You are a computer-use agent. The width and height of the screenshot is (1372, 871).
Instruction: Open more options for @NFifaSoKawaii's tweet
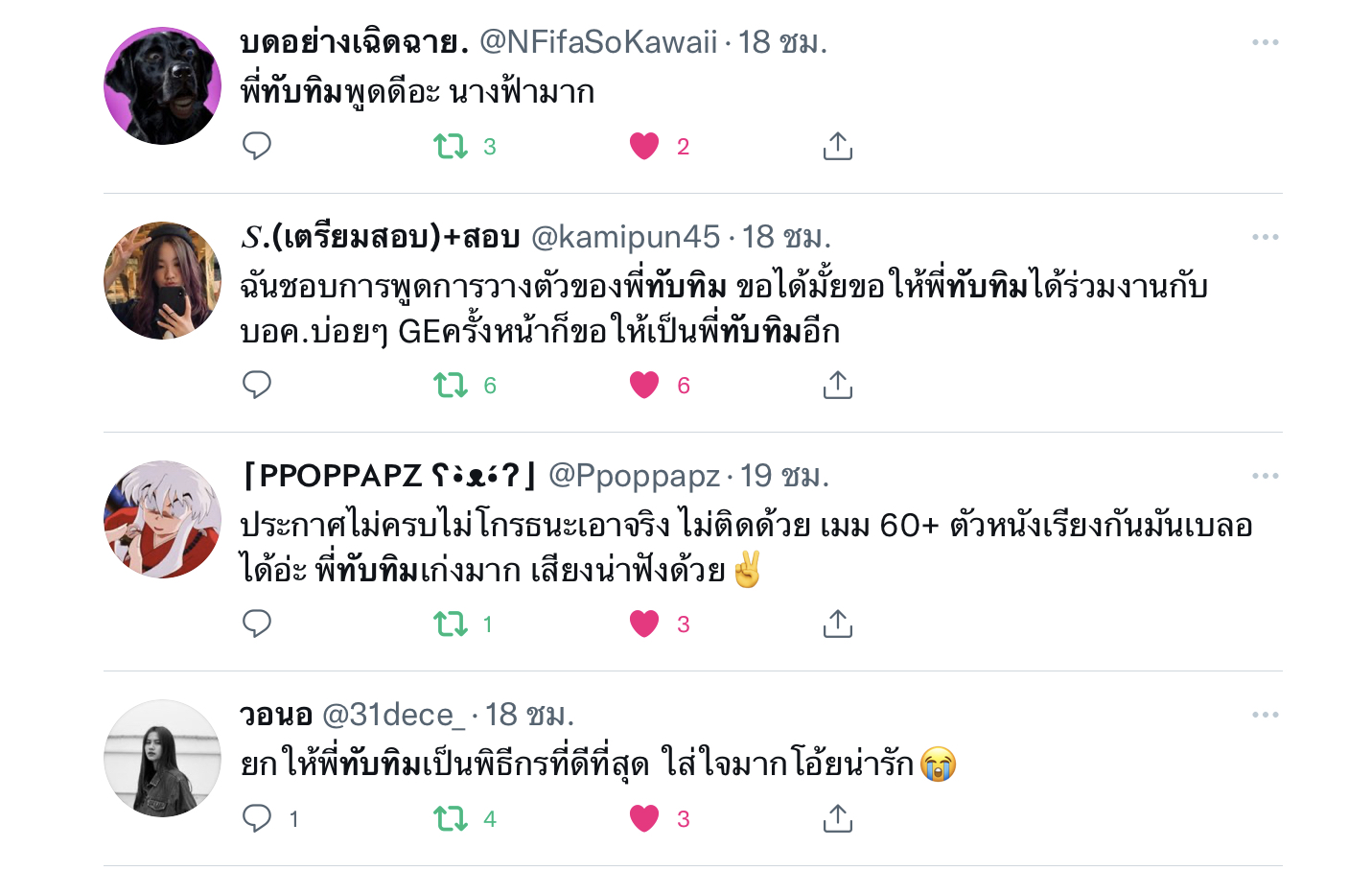click(1265, 42)
